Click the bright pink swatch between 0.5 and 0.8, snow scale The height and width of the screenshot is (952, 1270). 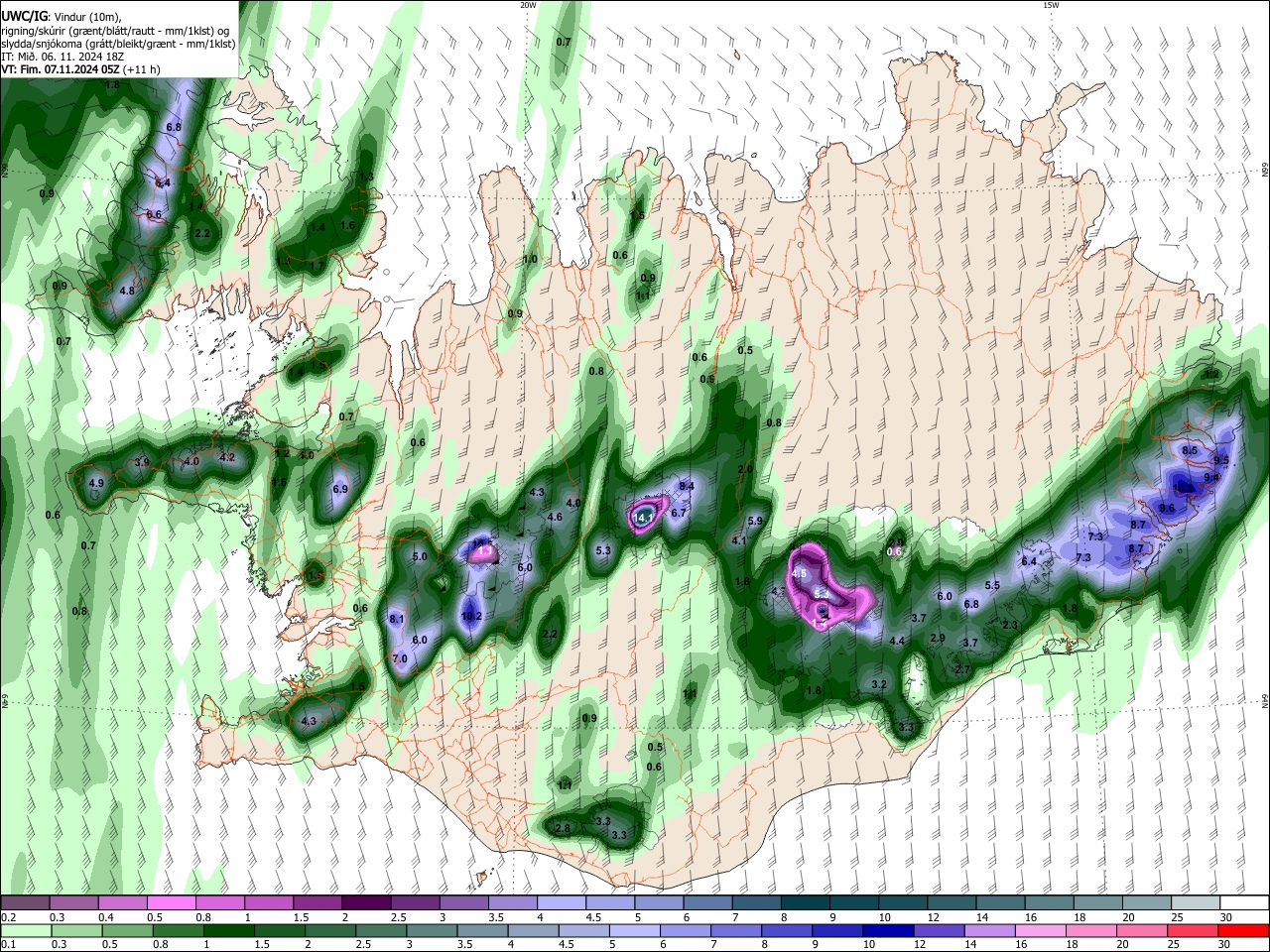[171, 902]
